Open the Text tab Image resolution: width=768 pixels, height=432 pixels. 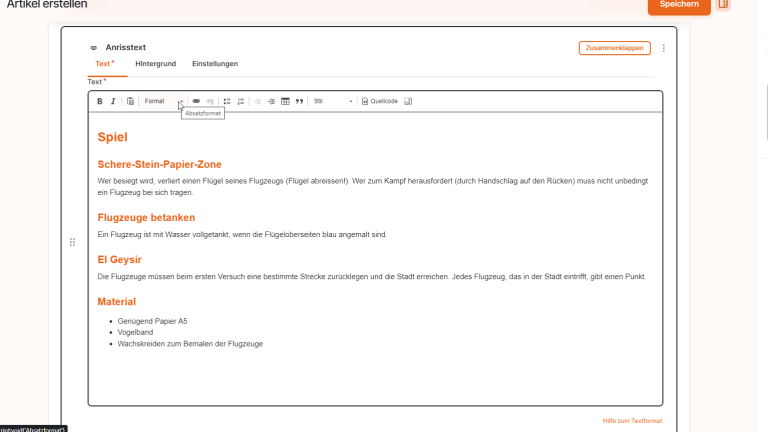pyautogui.click(x=105, y=64)
